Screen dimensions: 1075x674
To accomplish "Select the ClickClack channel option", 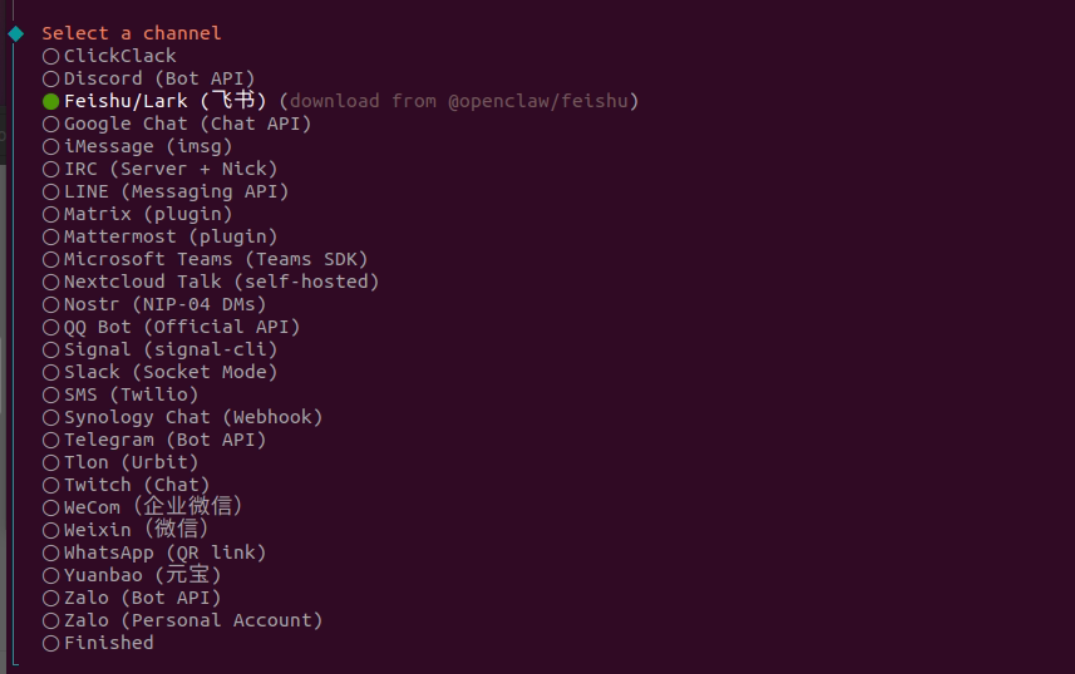I will point(109,56).
